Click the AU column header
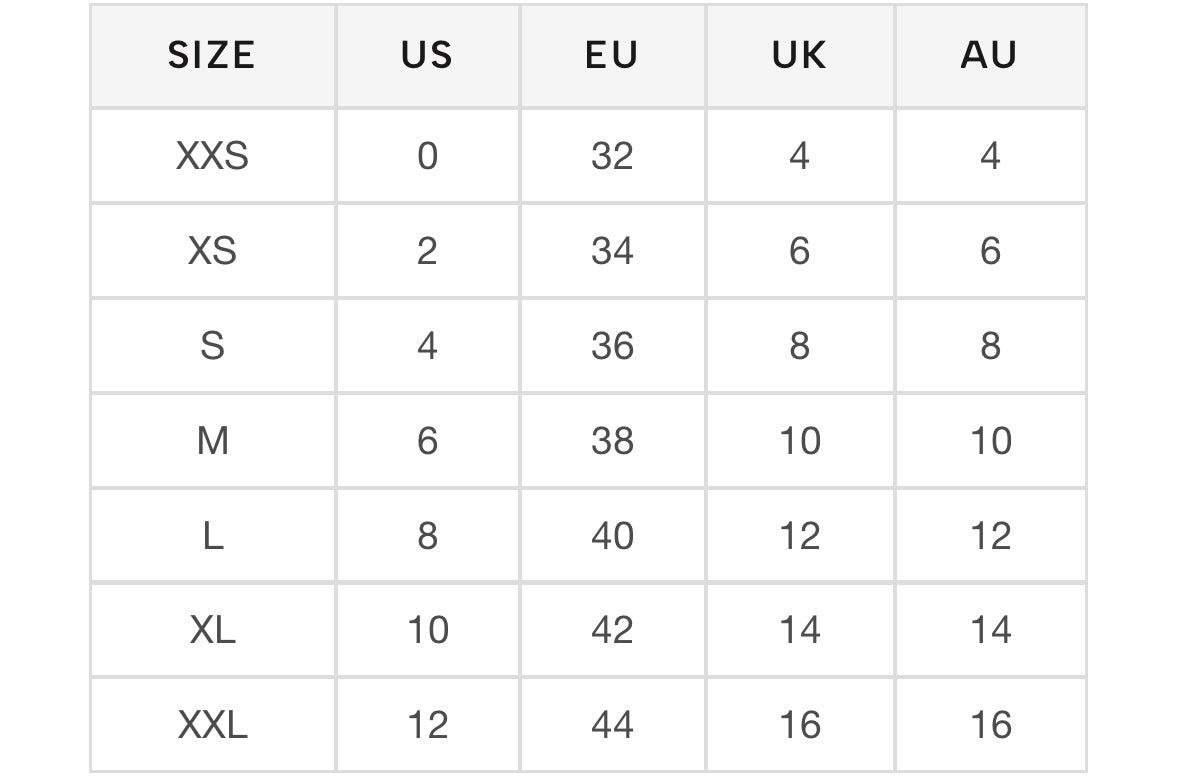Image resolution: width=1178 pixels, height=777 pixels. [x=989, y=56]
